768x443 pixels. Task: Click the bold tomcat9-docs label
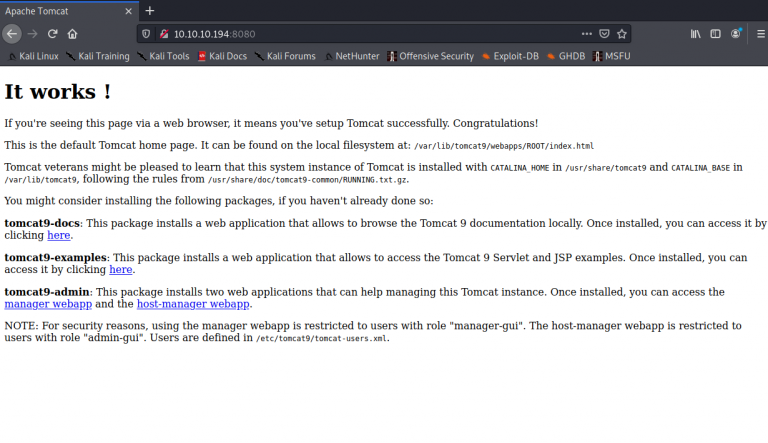click(x=42, y=223)
